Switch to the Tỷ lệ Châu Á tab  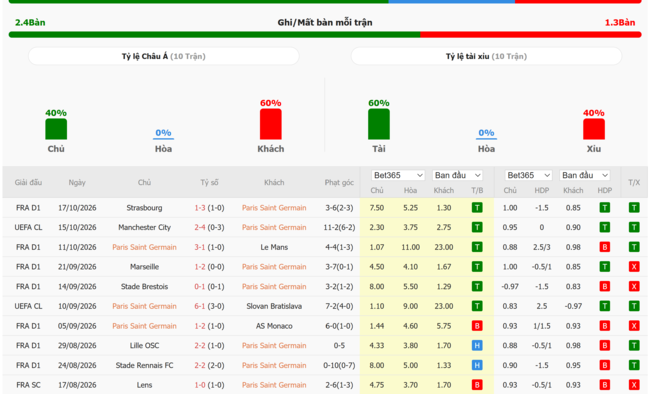click(164, 56)
